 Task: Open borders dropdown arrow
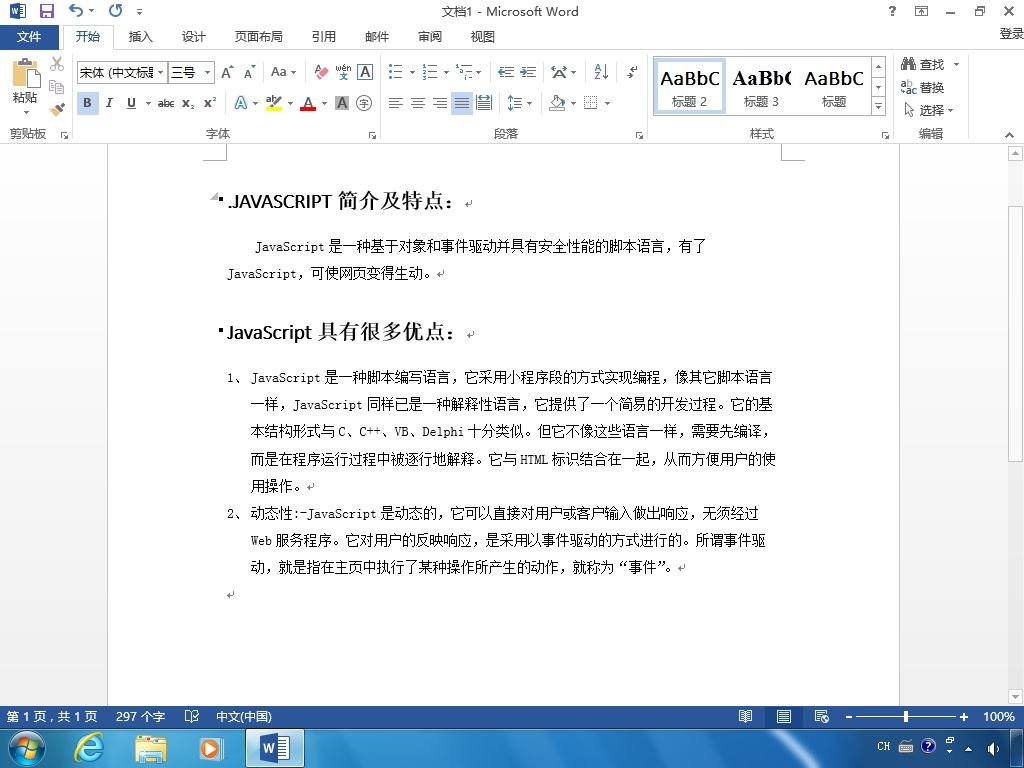click(x=607, y=103)
